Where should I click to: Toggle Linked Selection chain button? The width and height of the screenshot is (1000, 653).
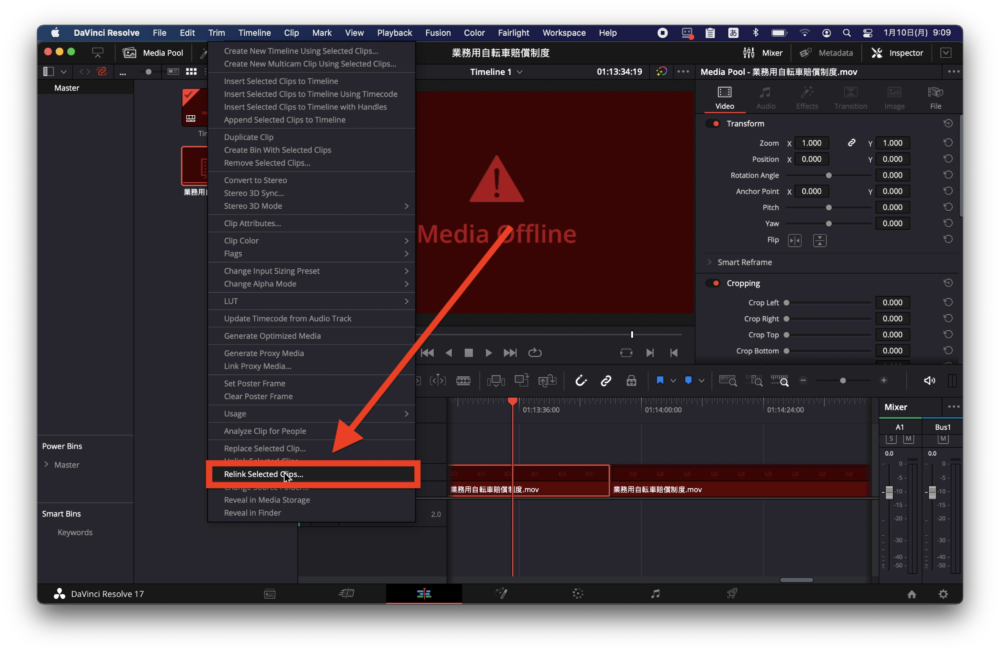[x=606, y=381]
